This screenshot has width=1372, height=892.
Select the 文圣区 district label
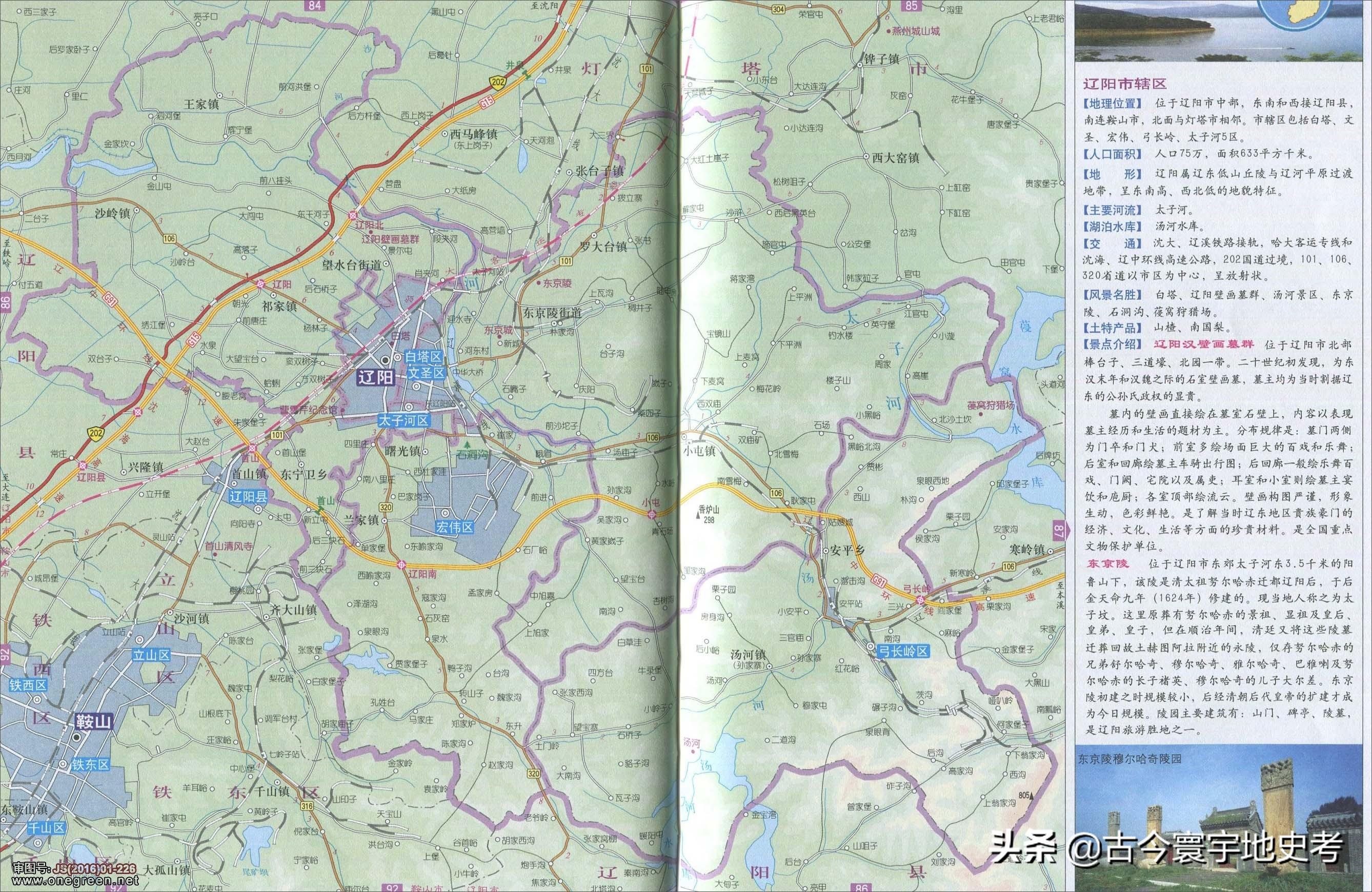pos(427,373)
